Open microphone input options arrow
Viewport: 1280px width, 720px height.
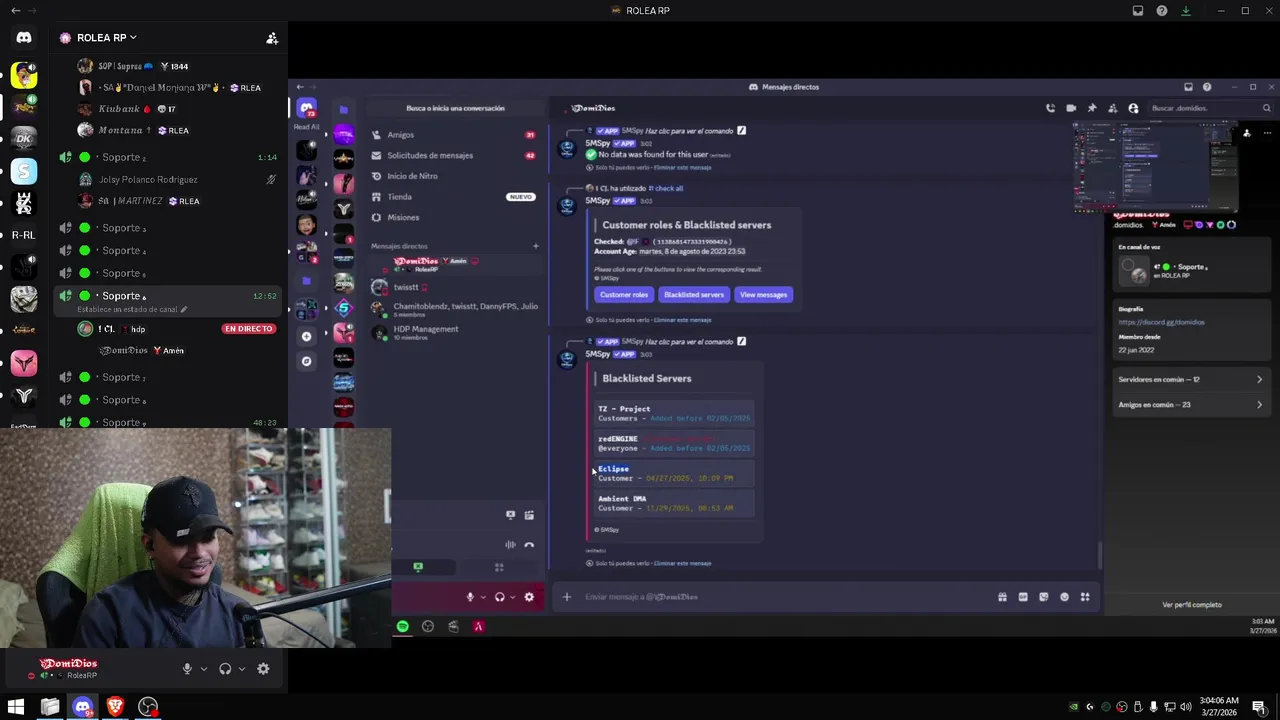[x=204, y=669]
